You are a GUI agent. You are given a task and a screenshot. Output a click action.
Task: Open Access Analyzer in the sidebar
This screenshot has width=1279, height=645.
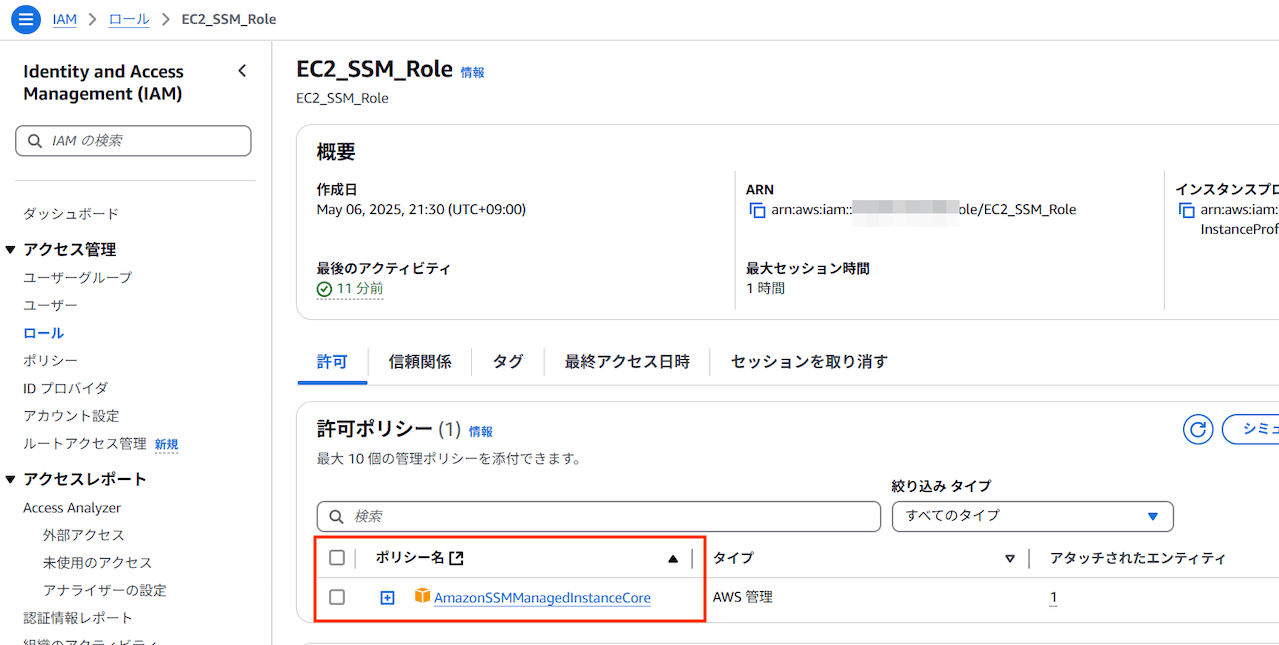tap(72, 508)
